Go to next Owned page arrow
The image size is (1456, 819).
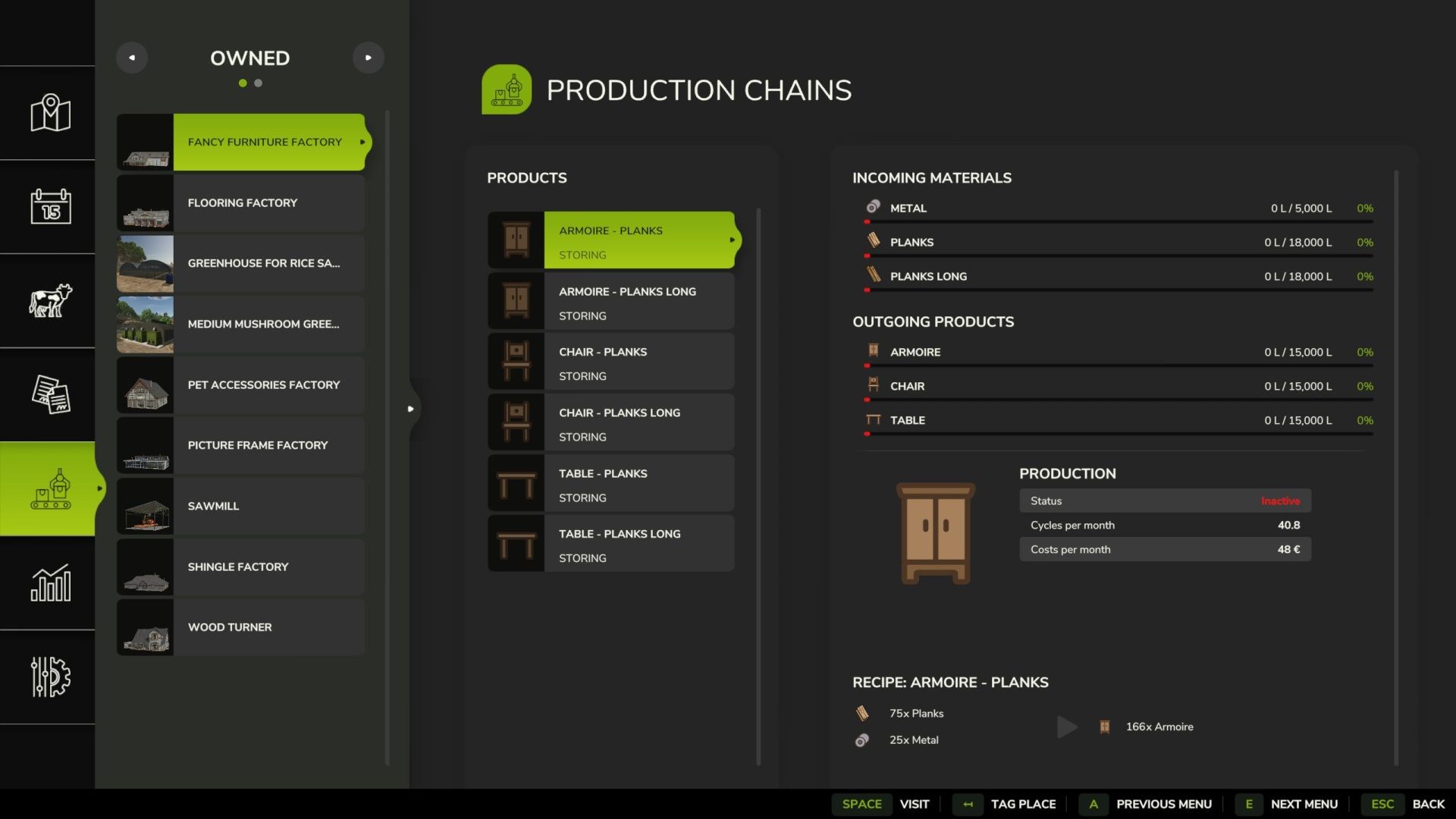369,58
